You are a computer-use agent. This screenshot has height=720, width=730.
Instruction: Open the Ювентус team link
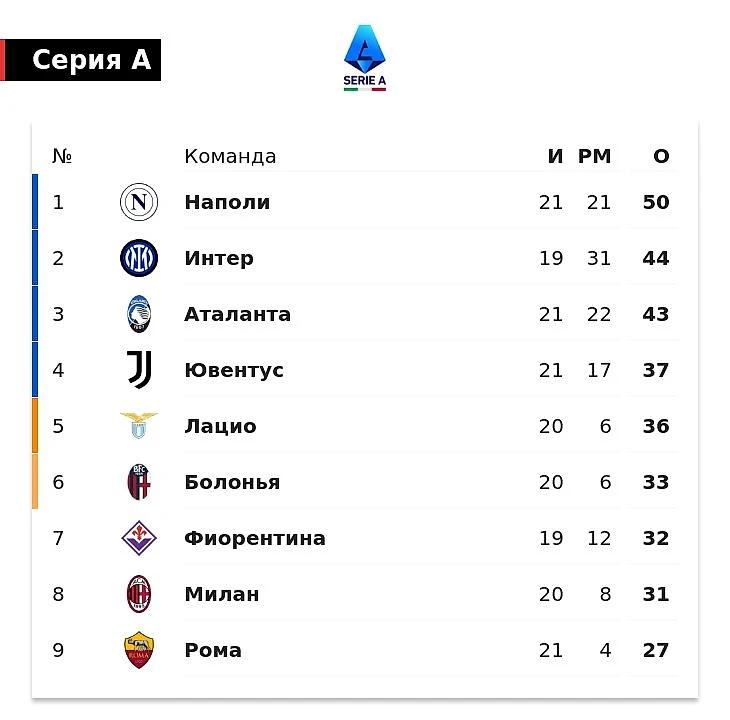point(234,370)
